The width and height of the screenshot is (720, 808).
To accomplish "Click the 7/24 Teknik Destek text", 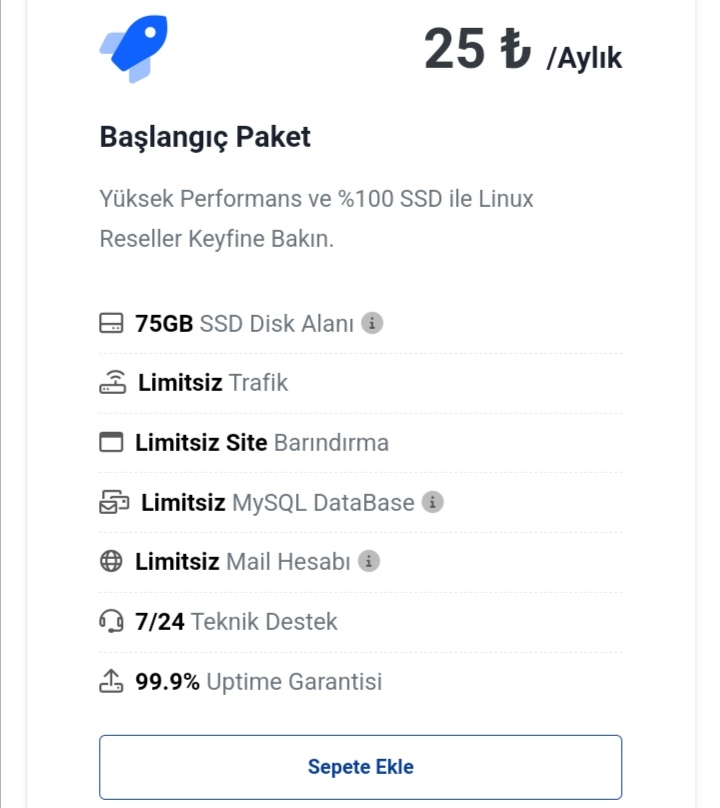I will click(236, 621).
